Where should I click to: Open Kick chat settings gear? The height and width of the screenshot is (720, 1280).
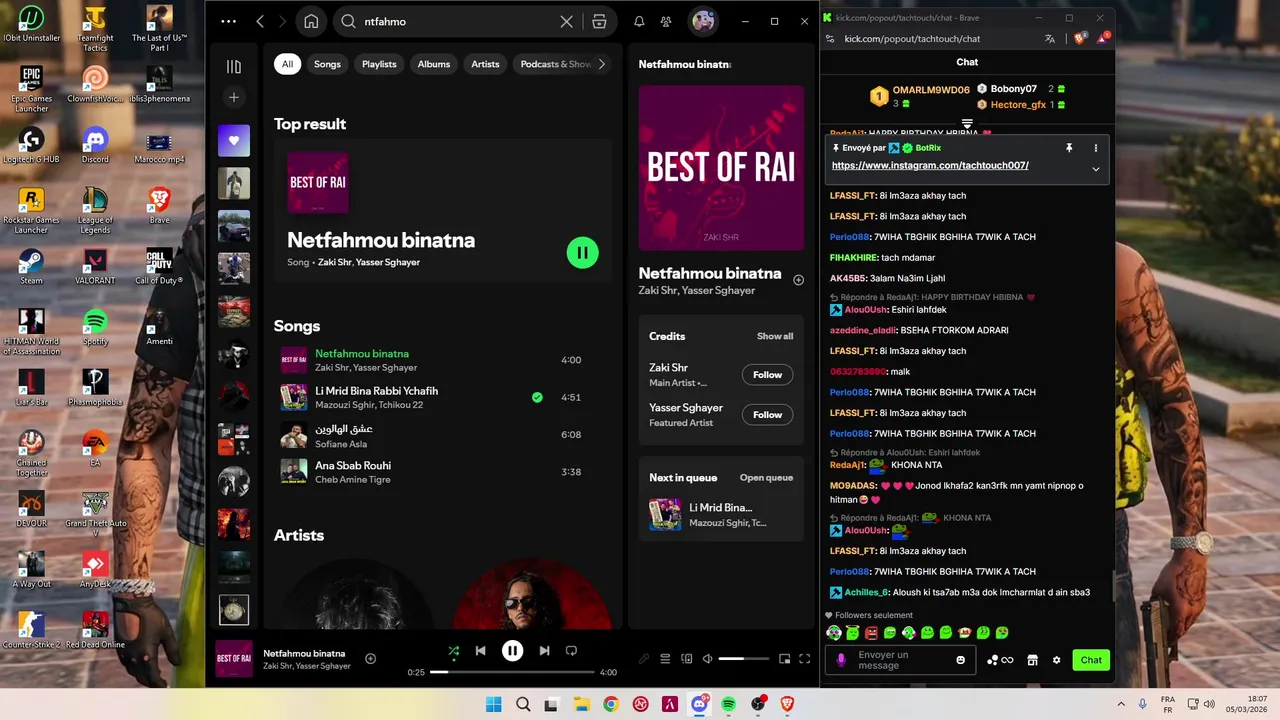pyautogui.click(x=1056, y=660)
